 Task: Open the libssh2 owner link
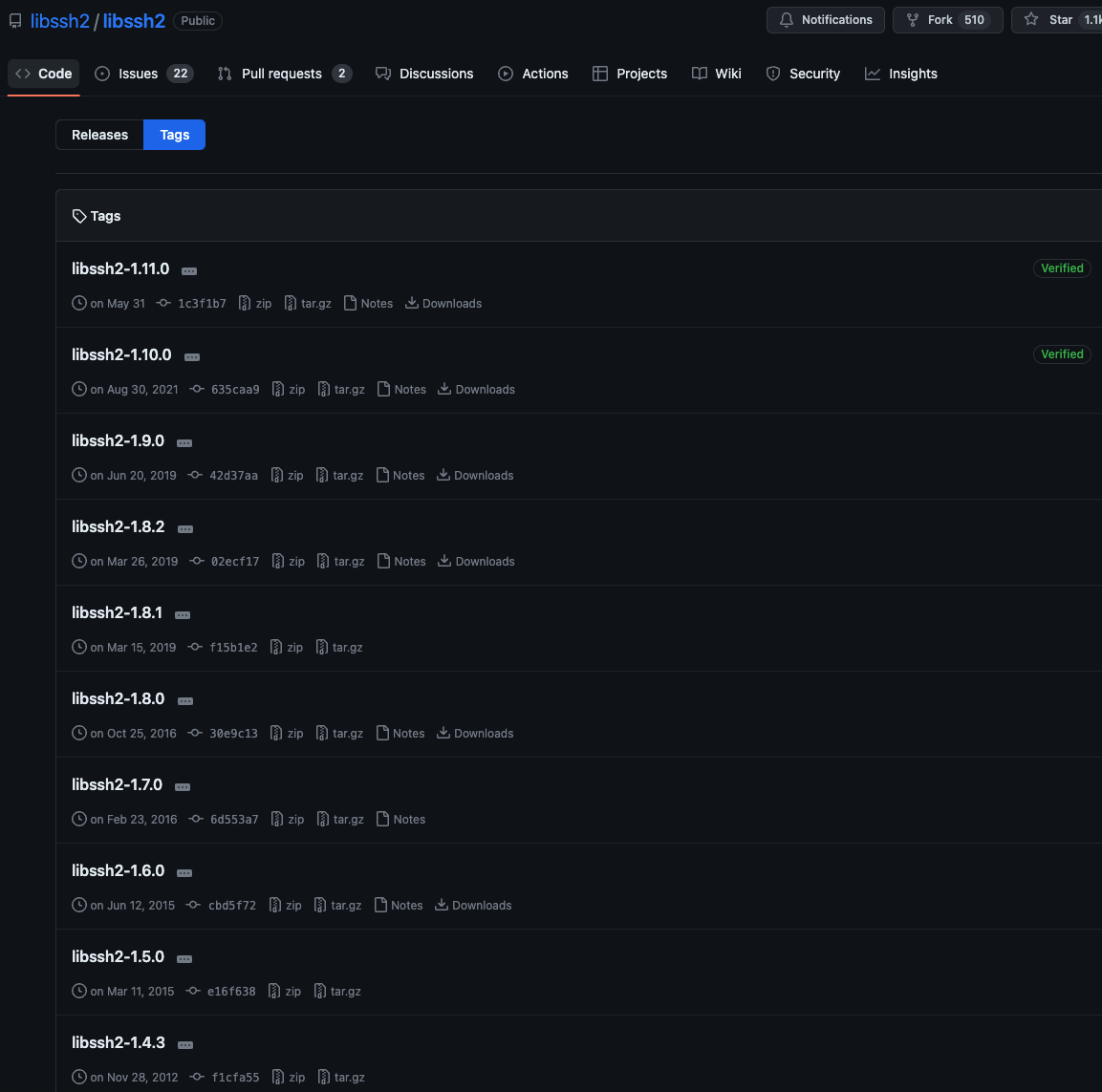[60, 21]
